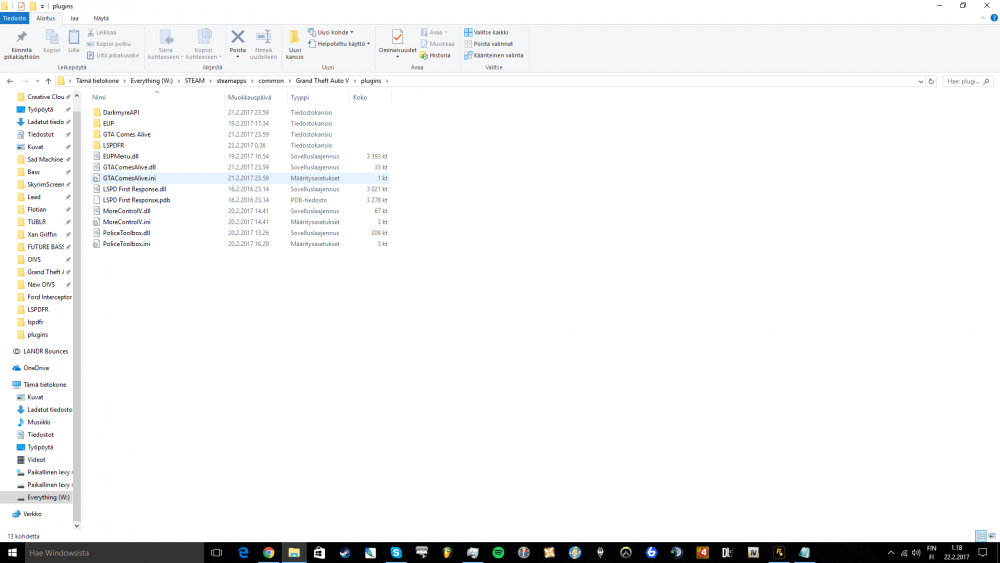Open Uusi kohde dropdown
This screenshot has height=563, width=1000.
point(330,32)
